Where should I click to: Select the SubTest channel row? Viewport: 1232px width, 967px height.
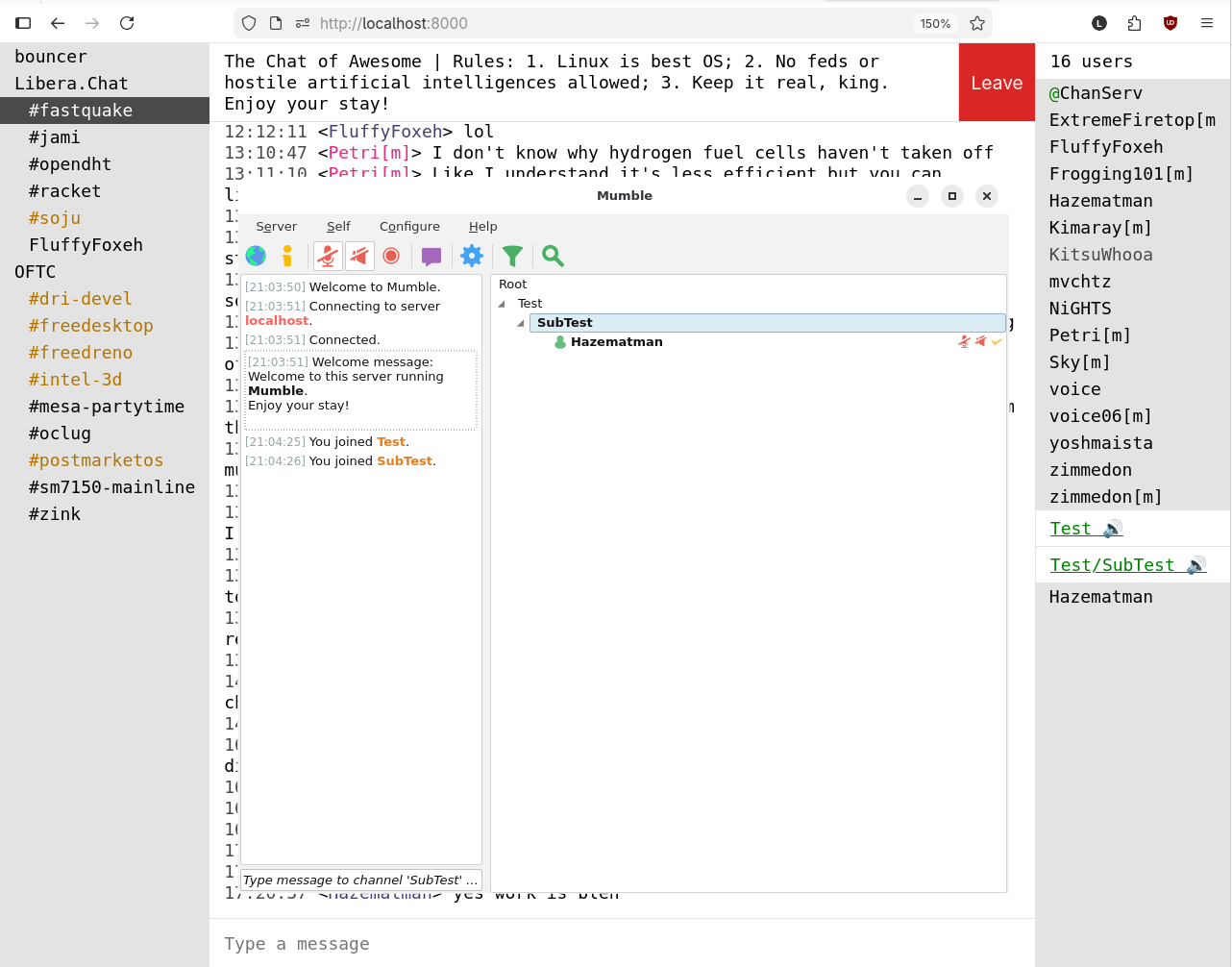point(767,323)
